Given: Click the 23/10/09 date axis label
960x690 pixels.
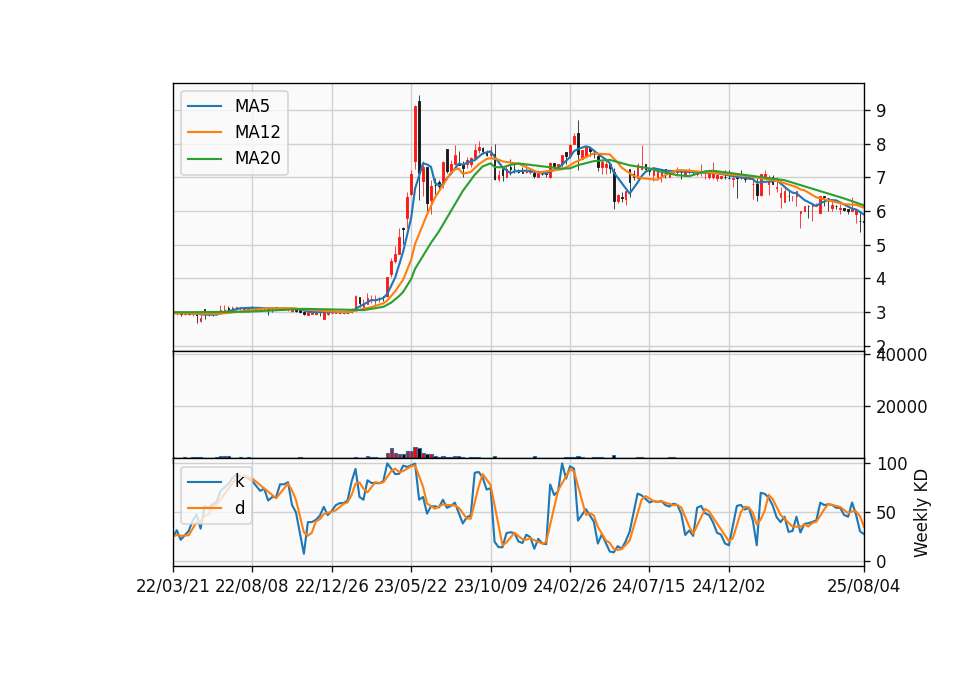Looking at the screenshot, I should [x=490, y=586].
